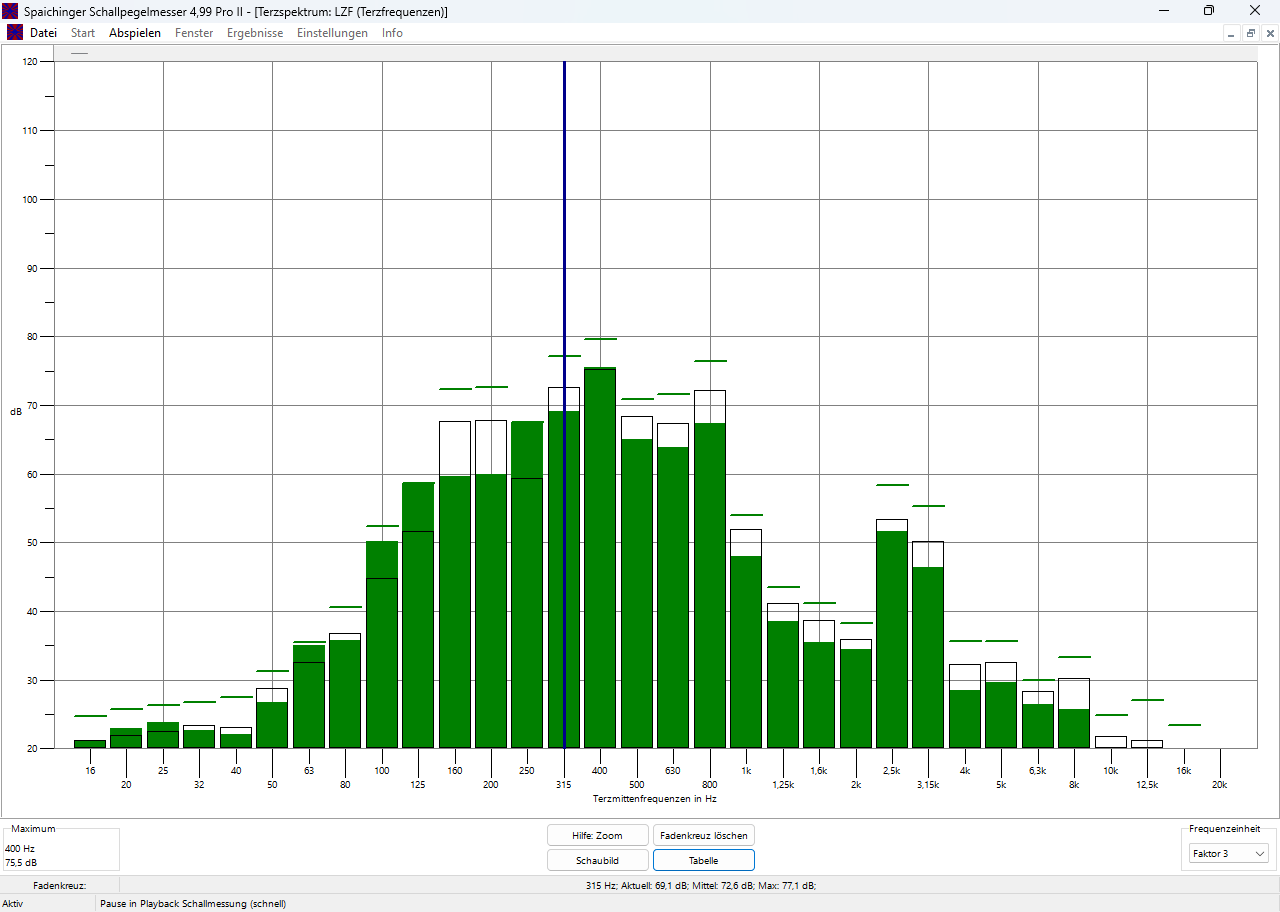Screen dimensions: 1280x912
Task: Open the Ergebnisse menu
Action: pos(255,33)
